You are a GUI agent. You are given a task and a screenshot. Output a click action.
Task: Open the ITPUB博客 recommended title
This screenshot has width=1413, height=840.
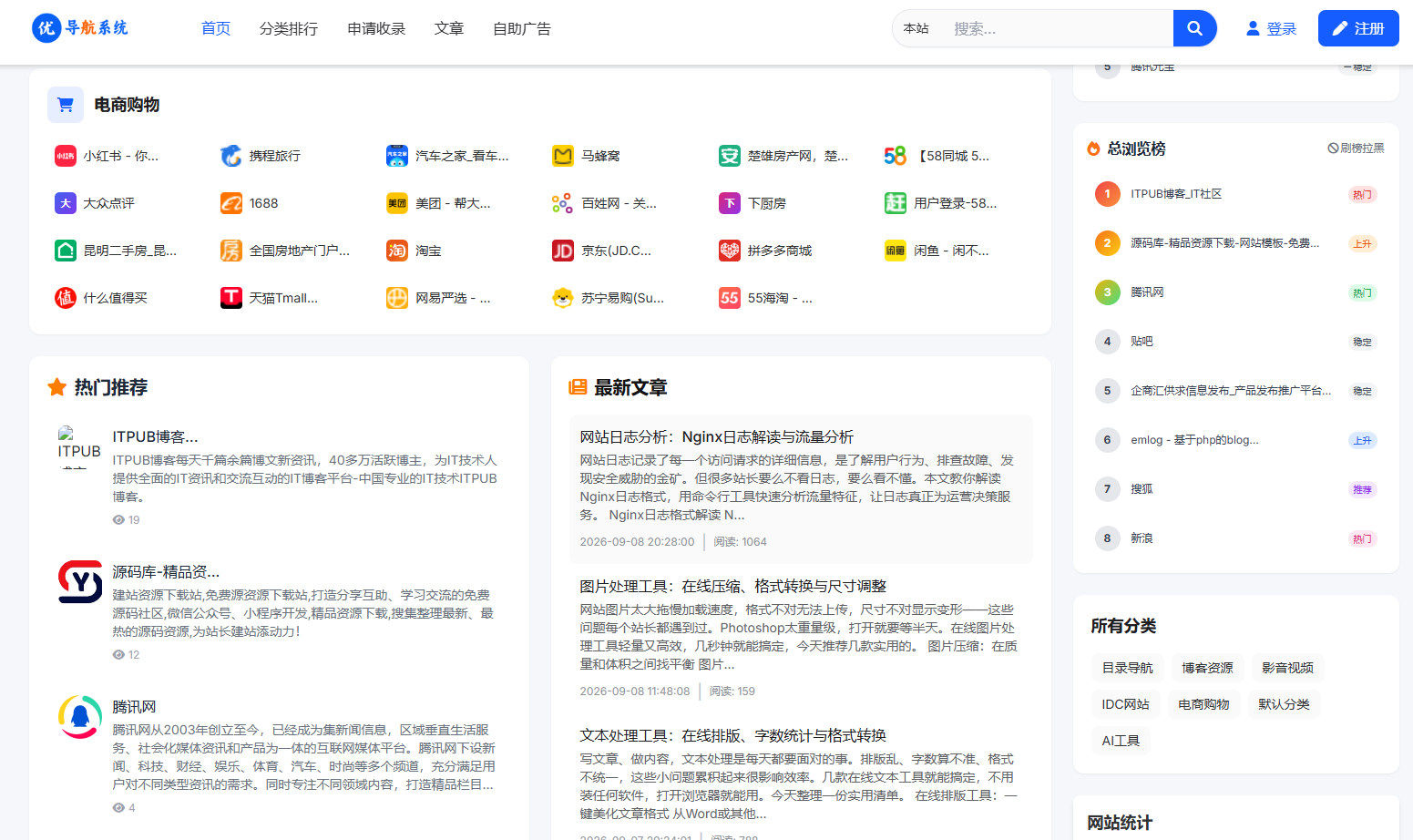pos(155,436)
